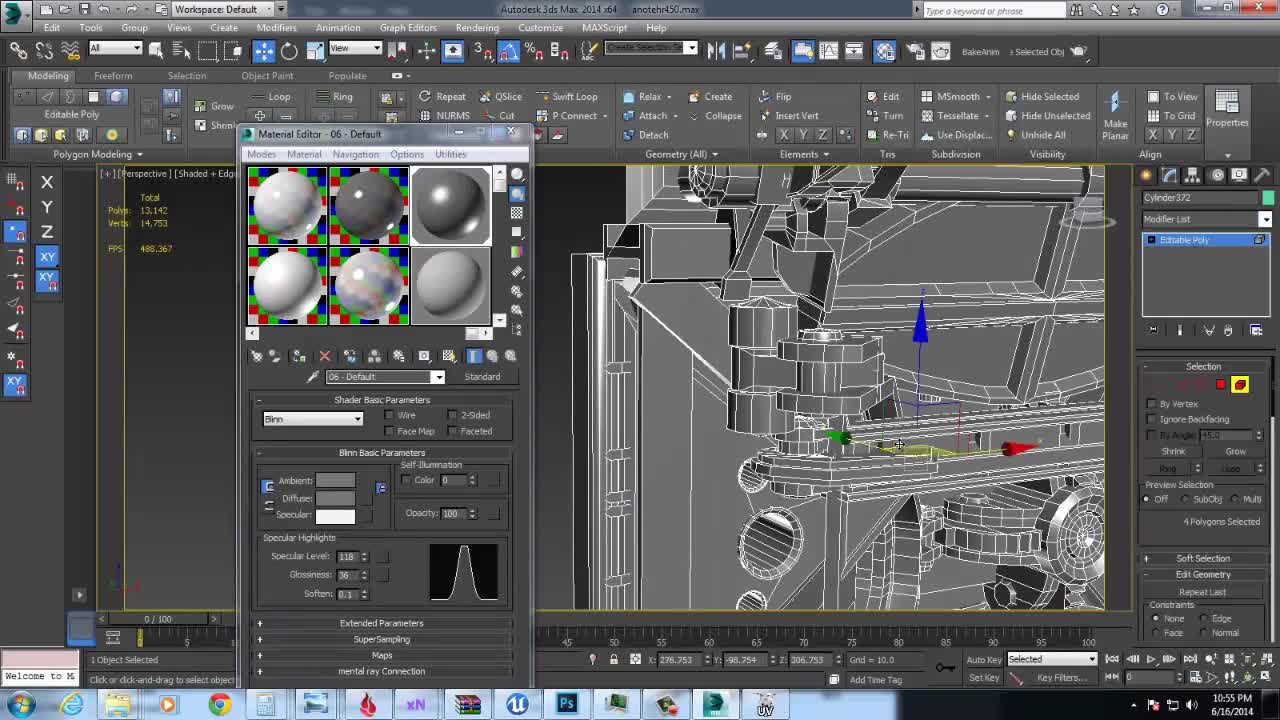Expand the Soft Selection rollout
Image resolution: width=1280 pixels, height=720 pixels.
point(1203,558)
